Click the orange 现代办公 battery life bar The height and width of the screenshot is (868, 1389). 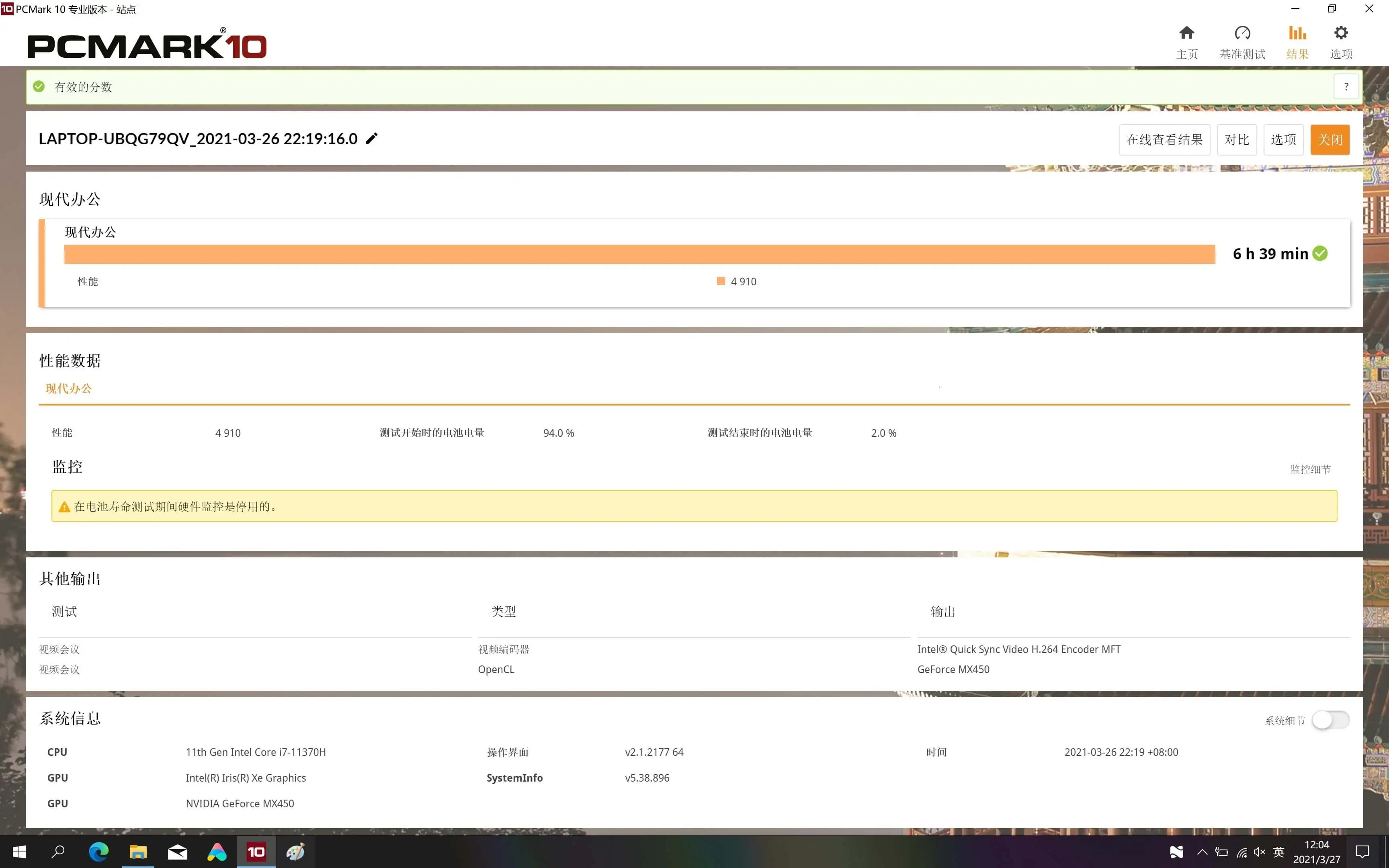(x=639, y=254)
